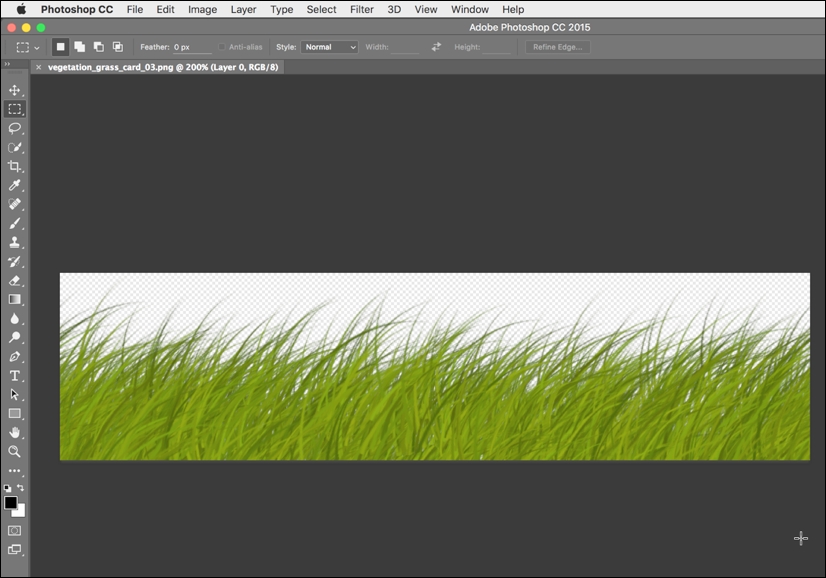Expand the tools panel with double arrows
The width and height of the screenshot is (826, 578).
click(x=8, y=64)
